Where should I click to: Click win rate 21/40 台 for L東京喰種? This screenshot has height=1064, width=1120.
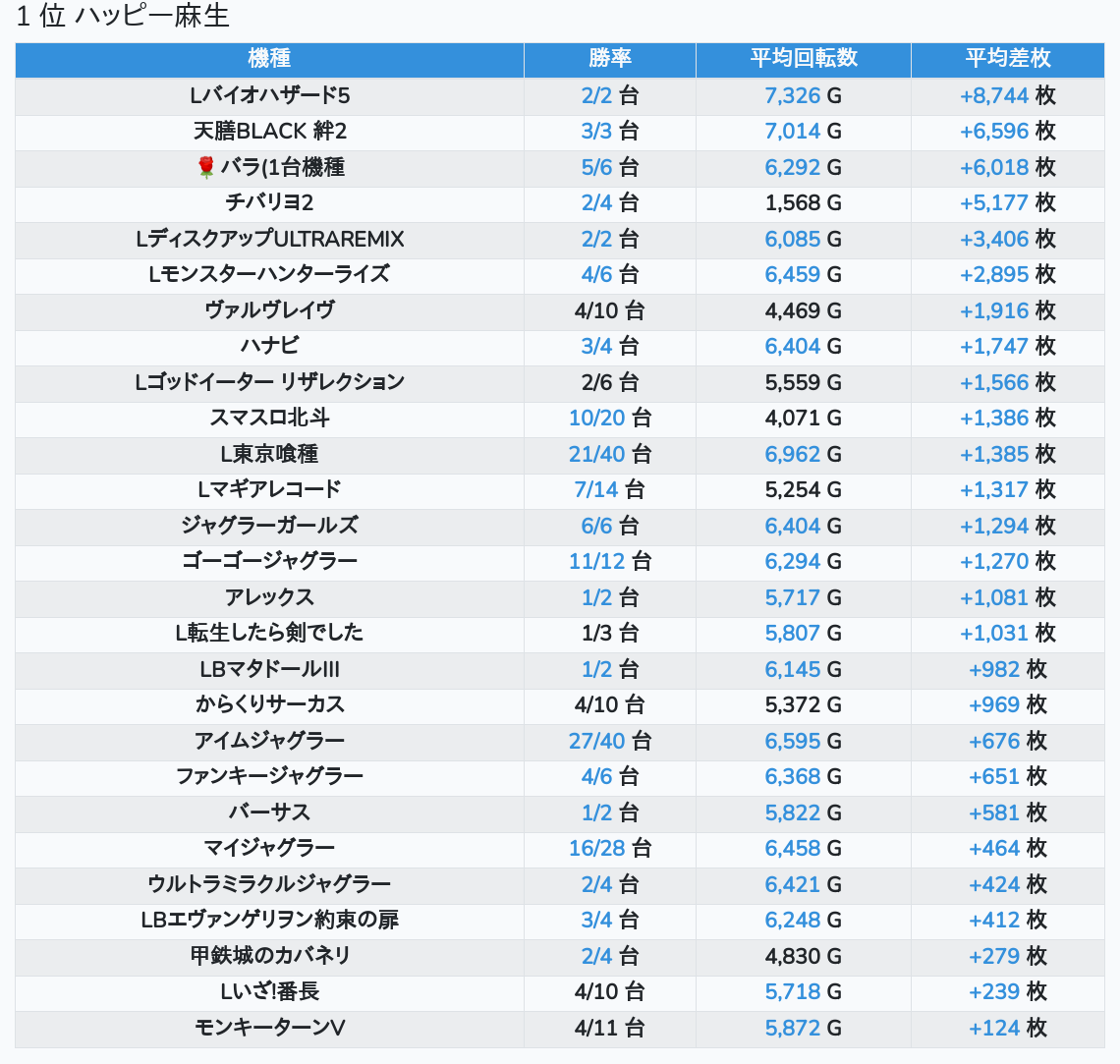(x=610, y=454)
